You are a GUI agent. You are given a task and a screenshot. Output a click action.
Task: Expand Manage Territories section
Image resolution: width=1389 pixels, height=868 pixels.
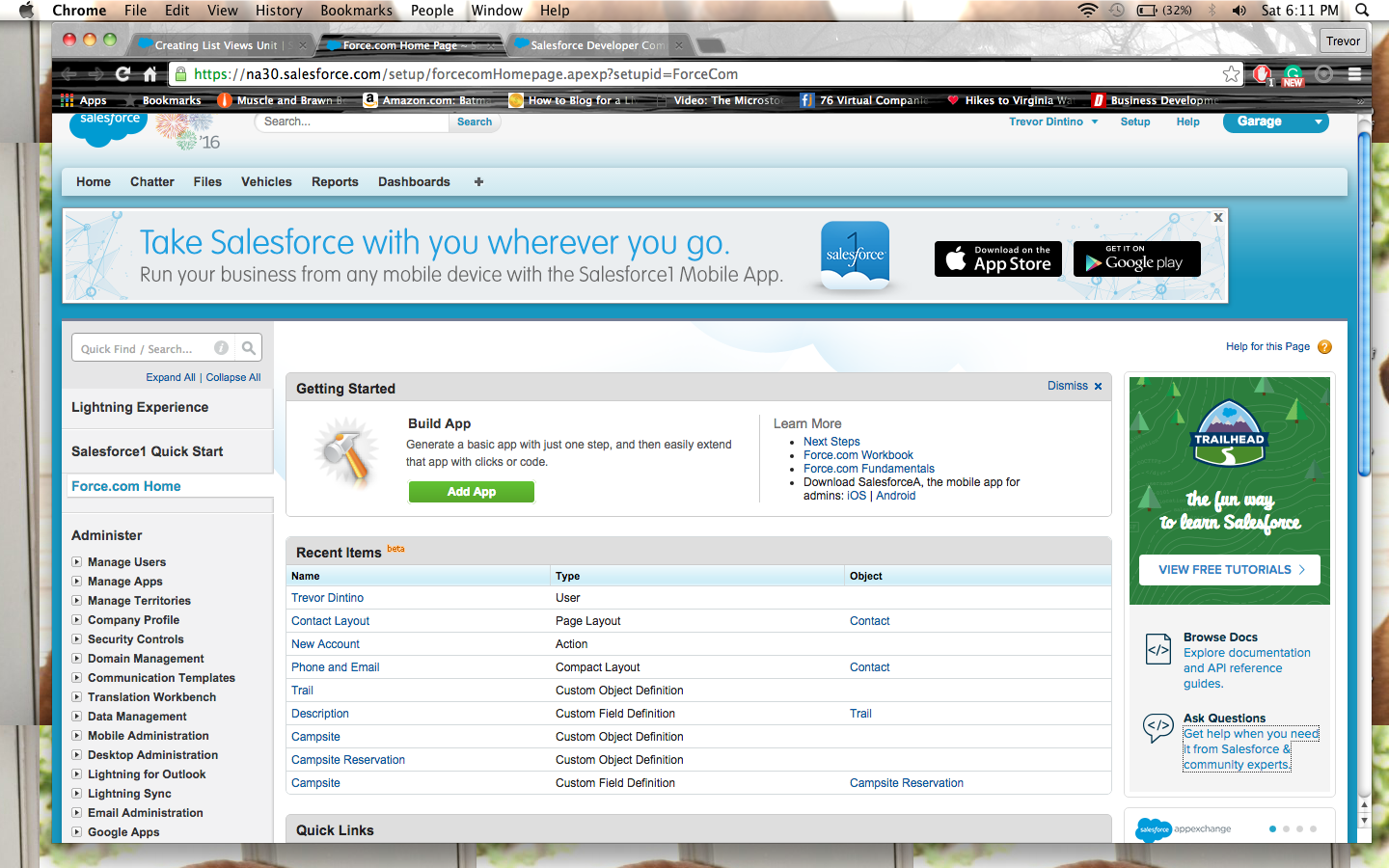77,601
